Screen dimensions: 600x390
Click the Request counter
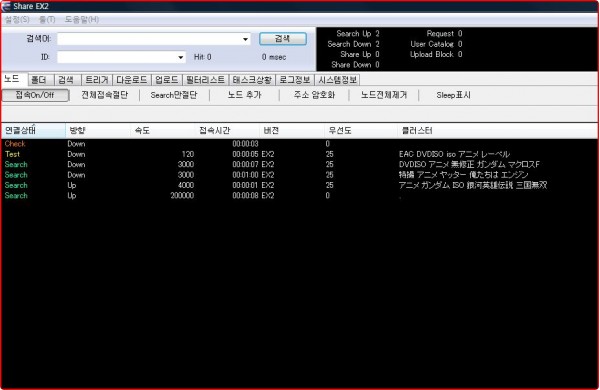pos(444,34)
